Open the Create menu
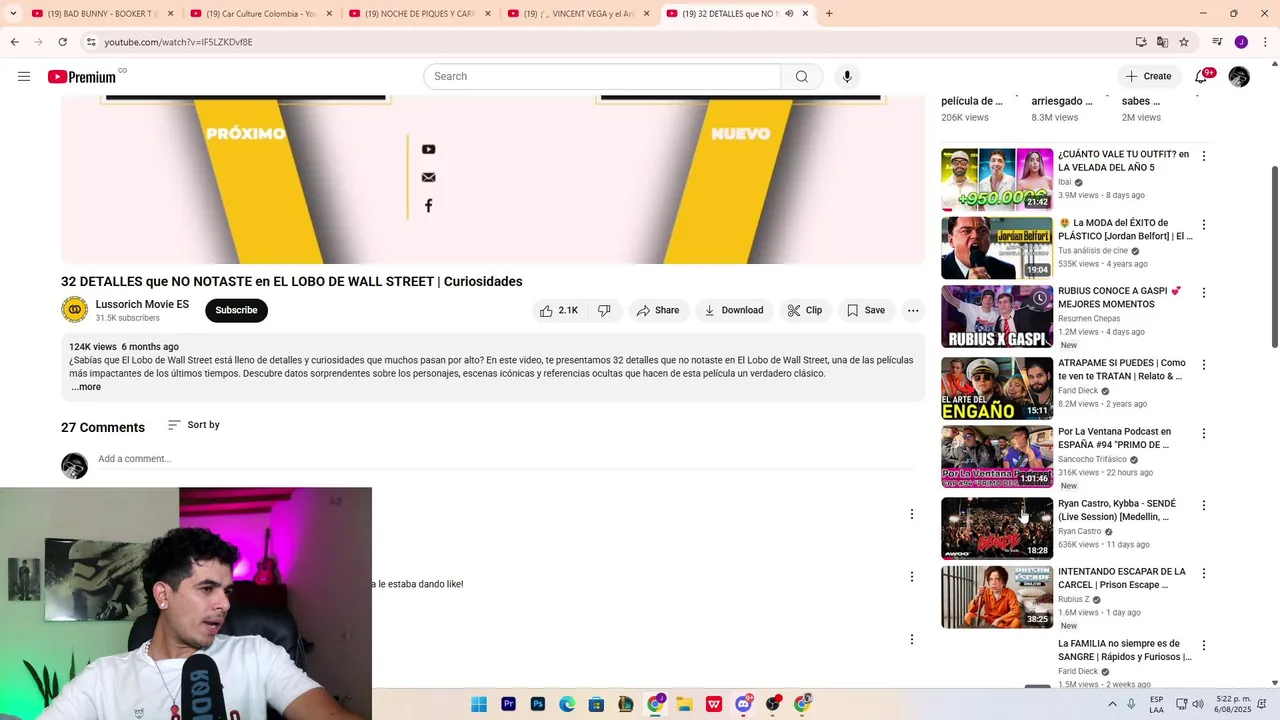Screen dimensions: 1280x720 pyautogui.click(x=1148, y=77)
